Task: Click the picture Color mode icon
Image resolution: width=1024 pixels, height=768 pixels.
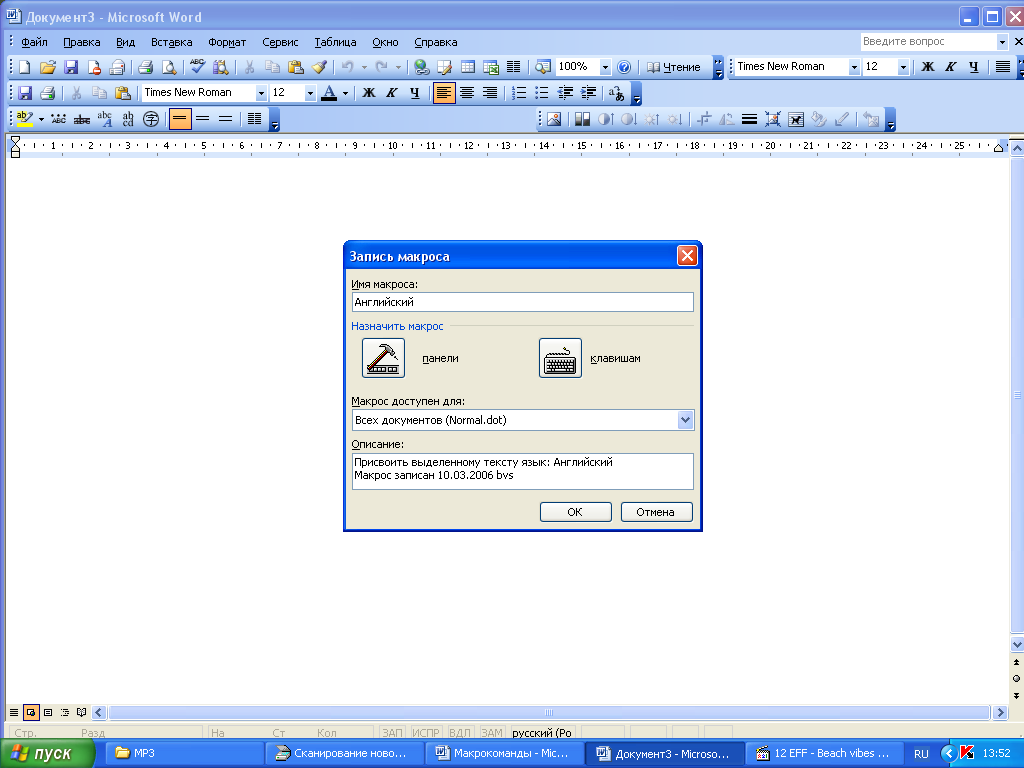Action: [x=582, y=120]
